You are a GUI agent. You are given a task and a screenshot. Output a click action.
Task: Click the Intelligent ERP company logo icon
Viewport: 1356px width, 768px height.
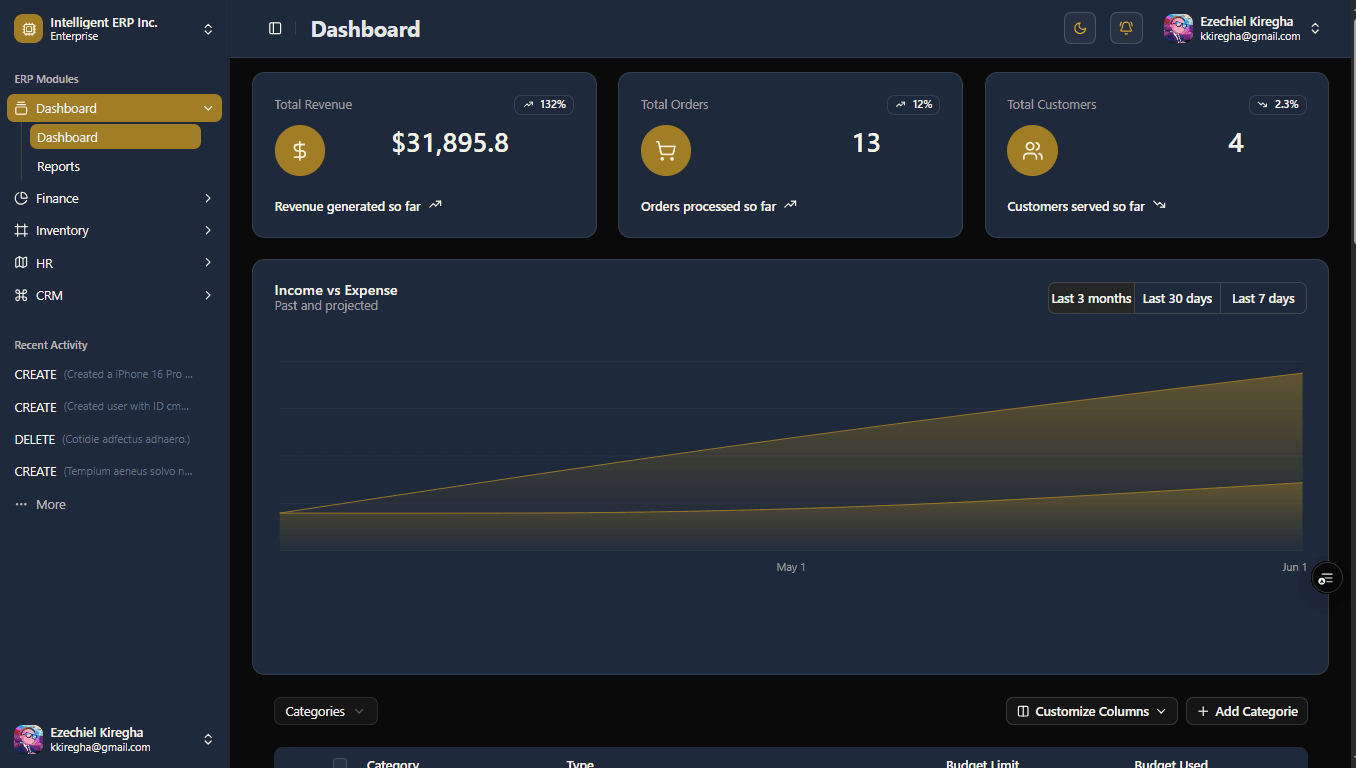click(x=28, y=29)
